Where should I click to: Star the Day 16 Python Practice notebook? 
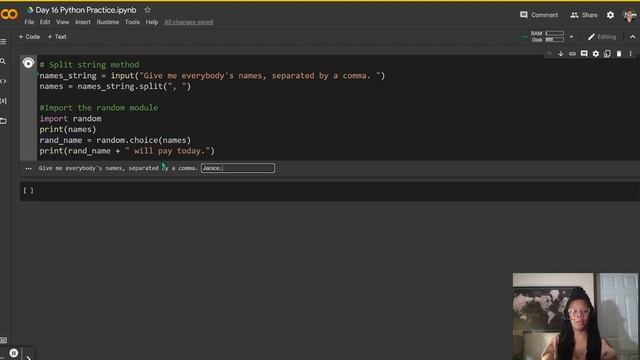click(147, 9)
